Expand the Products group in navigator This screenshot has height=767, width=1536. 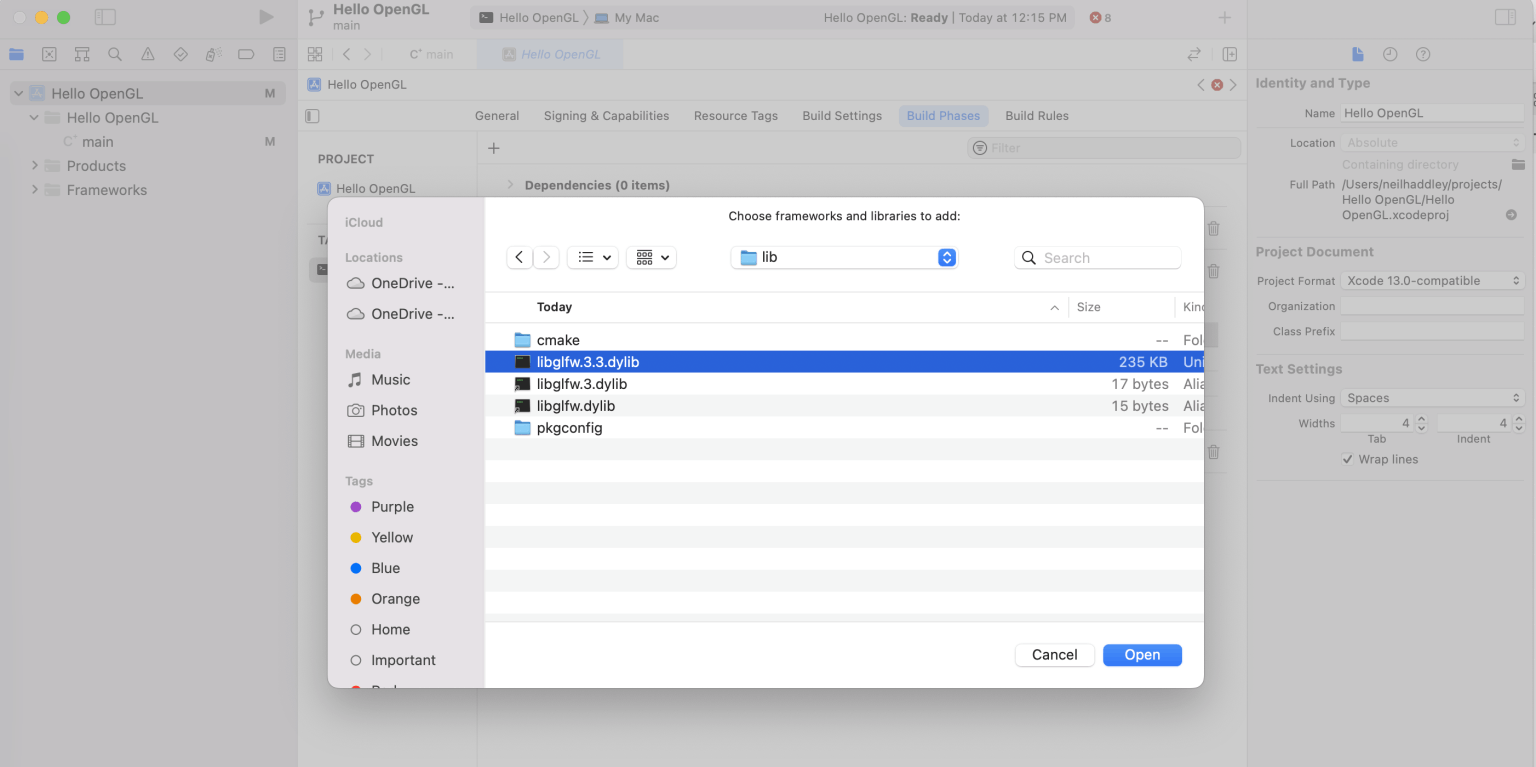coord(35,166)
